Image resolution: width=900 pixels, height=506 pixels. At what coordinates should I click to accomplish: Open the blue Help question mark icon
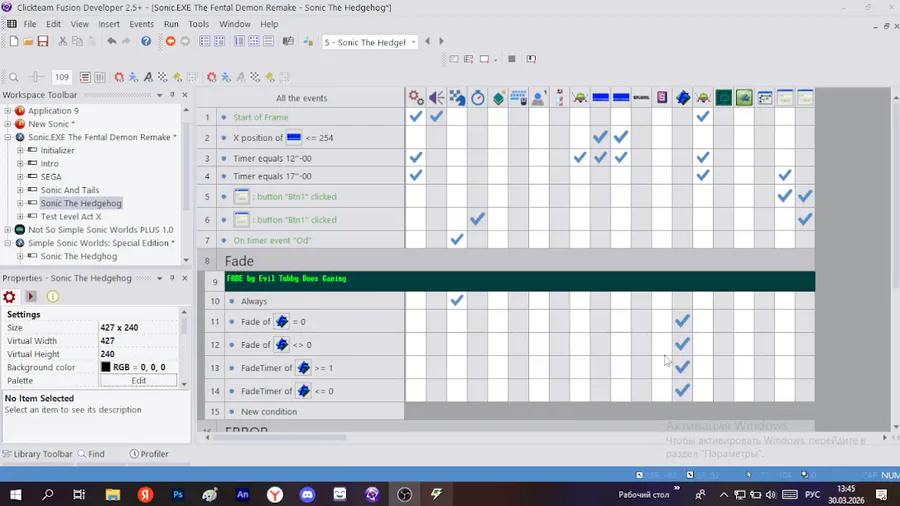(x=146, y=41)
